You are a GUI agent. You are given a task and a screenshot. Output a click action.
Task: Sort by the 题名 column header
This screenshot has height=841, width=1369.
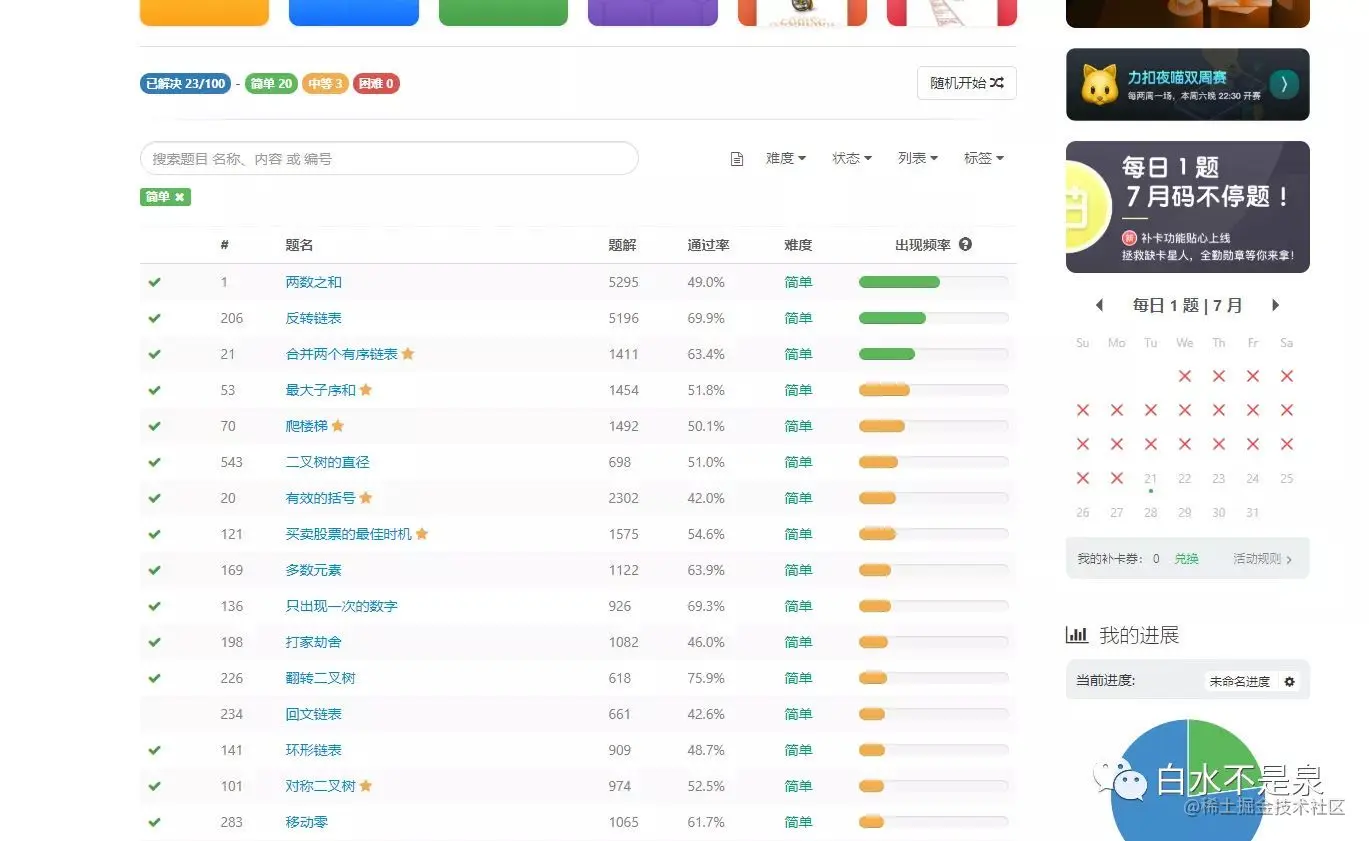click(x=299, y=245)
